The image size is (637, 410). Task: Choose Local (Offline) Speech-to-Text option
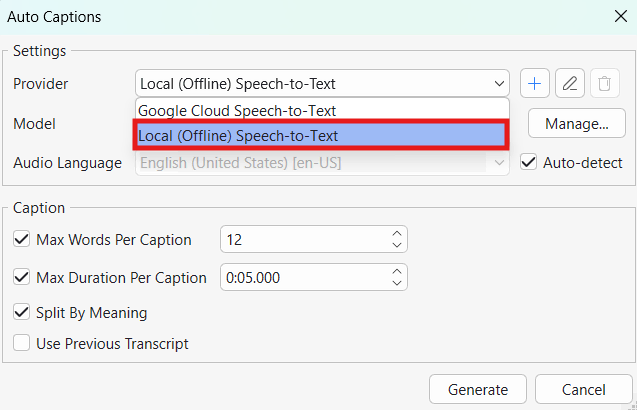coord(322,135)
